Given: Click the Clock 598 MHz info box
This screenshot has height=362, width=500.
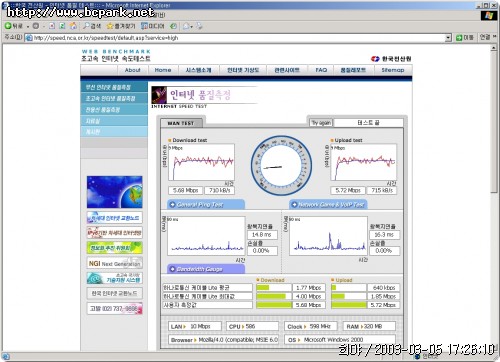Looking at the screenshot, I should pos(311,326).
